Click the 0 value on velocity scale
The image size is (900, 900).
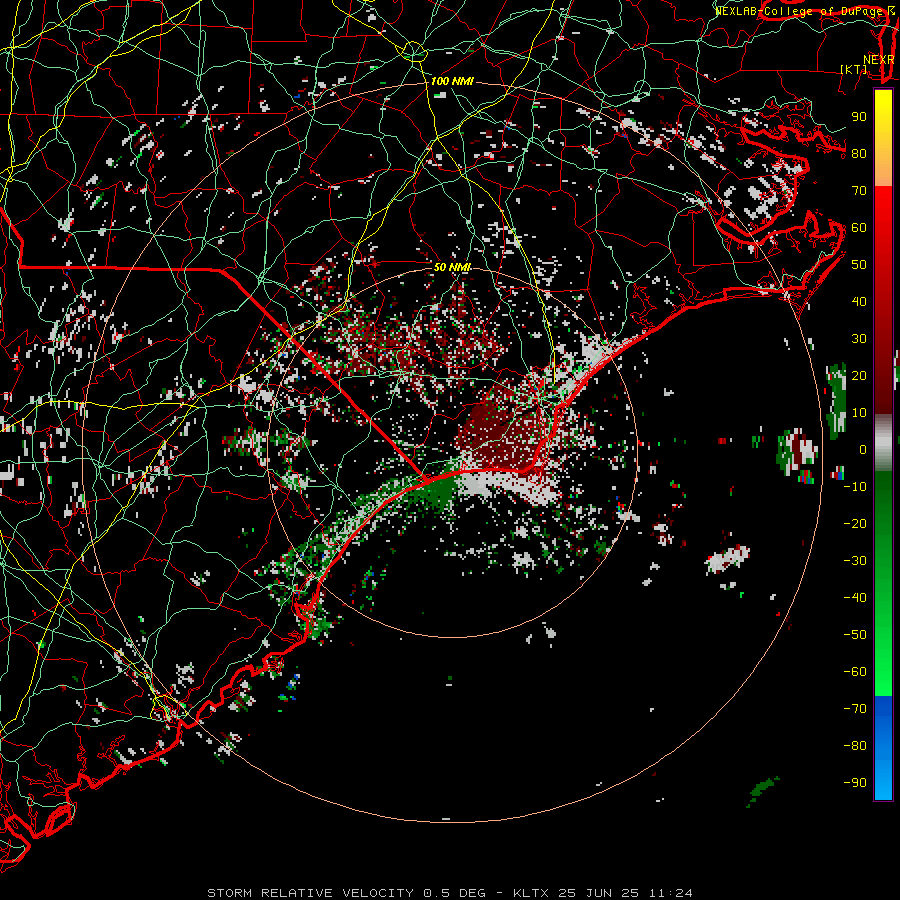[863, 450]
